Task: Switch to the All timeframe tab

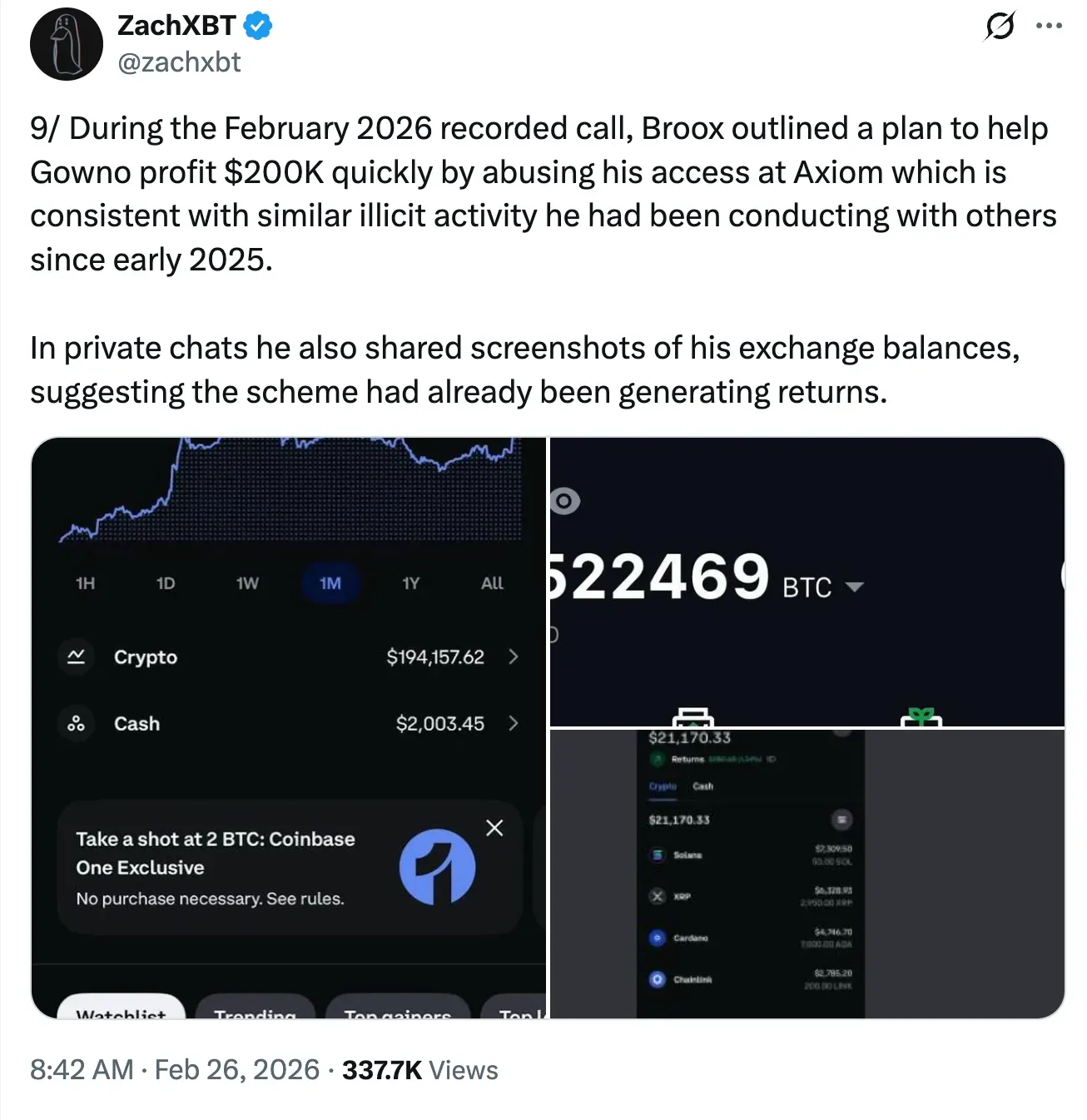Action: click(x=492, y=583)
